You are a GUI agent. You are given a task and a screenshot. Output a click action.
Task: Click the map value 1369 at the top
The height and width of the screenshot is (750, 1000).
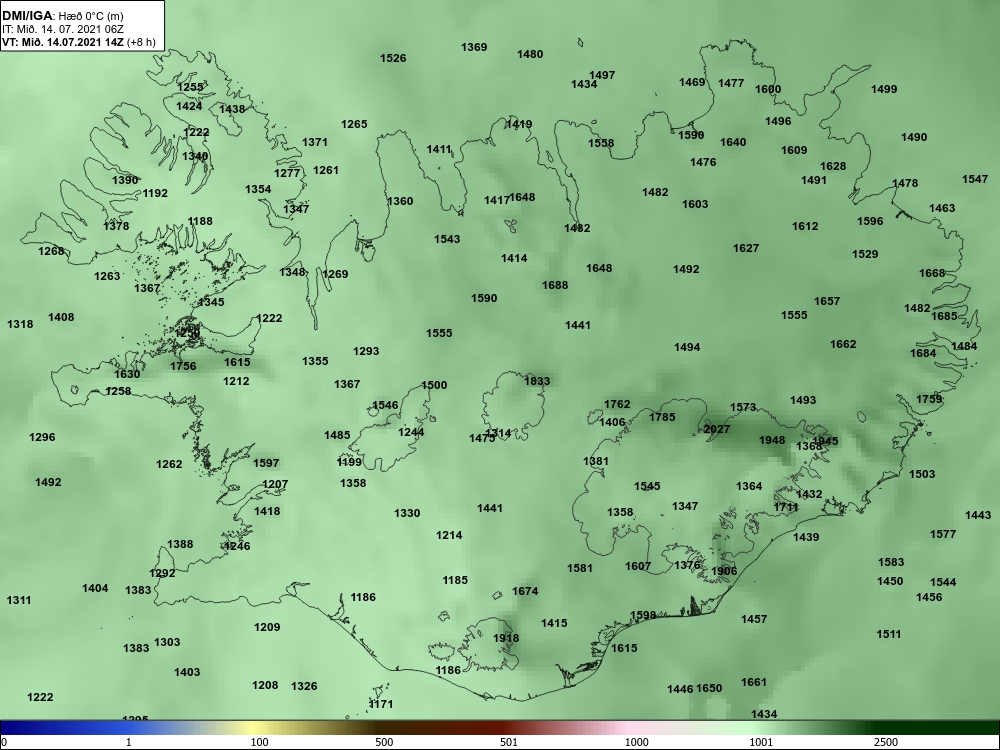[474, 47]
